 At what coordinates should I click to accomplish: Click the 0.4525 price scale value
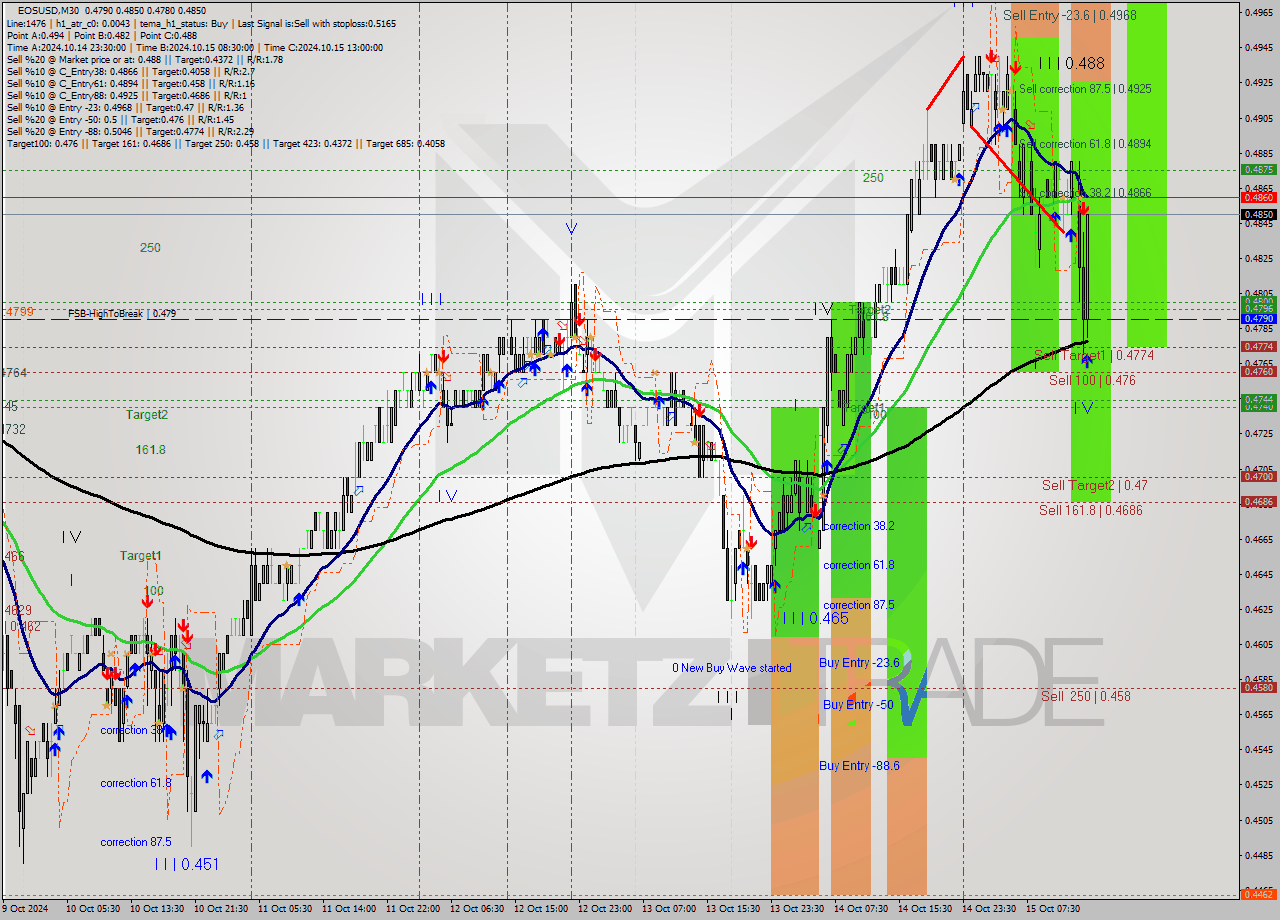point(1258,785)
